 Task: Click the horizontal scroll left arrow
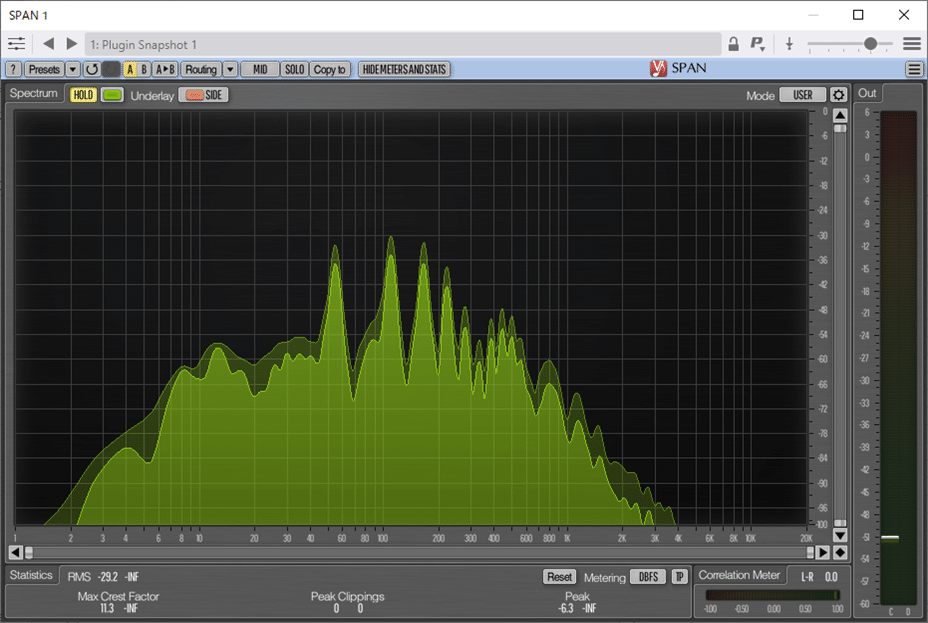tap(15, 553)
